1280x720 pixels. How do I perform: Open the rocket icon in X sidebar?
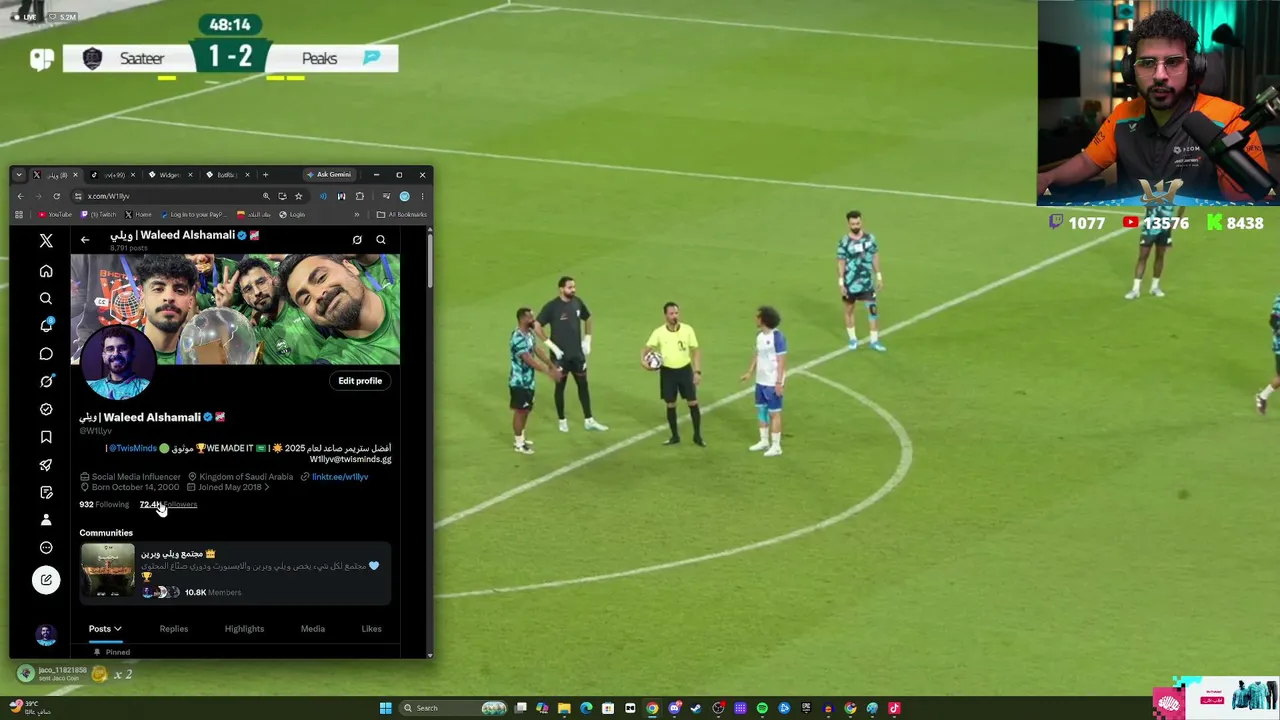(x=46, y=465)
